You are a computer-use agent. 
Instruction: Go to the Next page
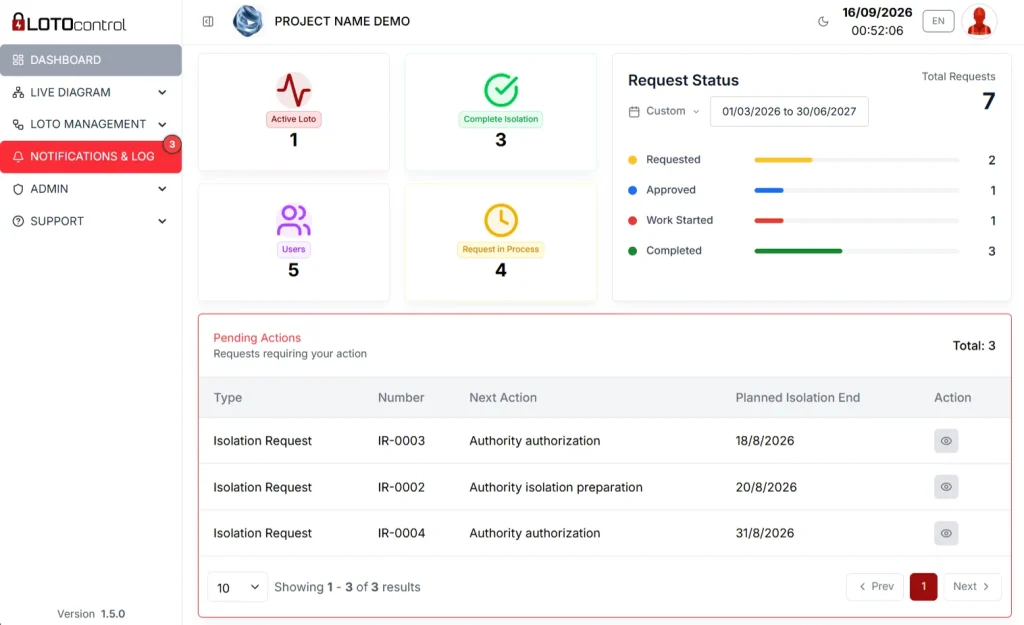tap(971, 586)
